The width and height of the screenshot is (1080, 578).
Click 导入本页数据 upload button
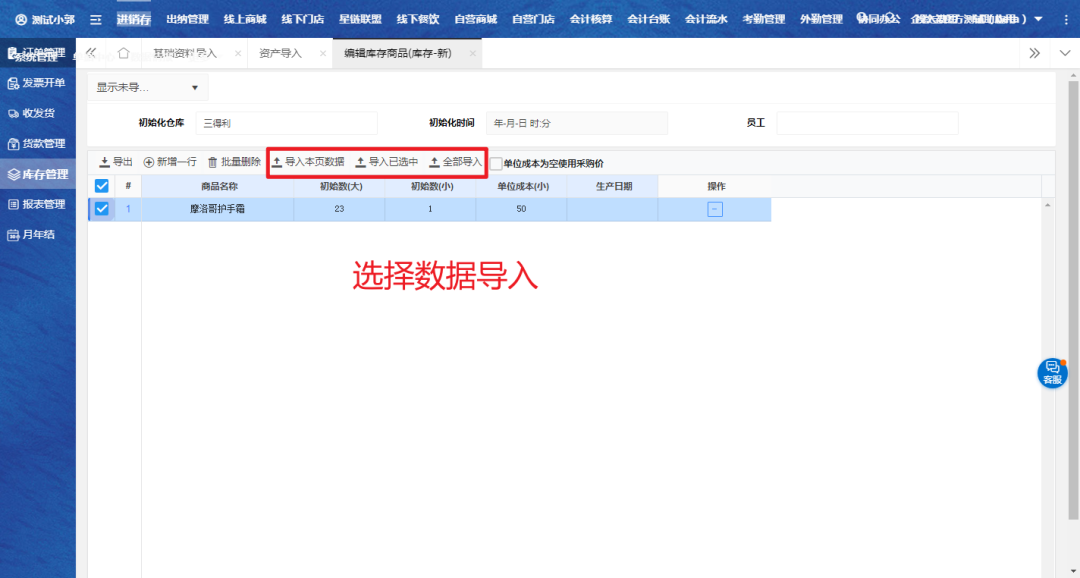pyautogui.click(x=308, y=162)
